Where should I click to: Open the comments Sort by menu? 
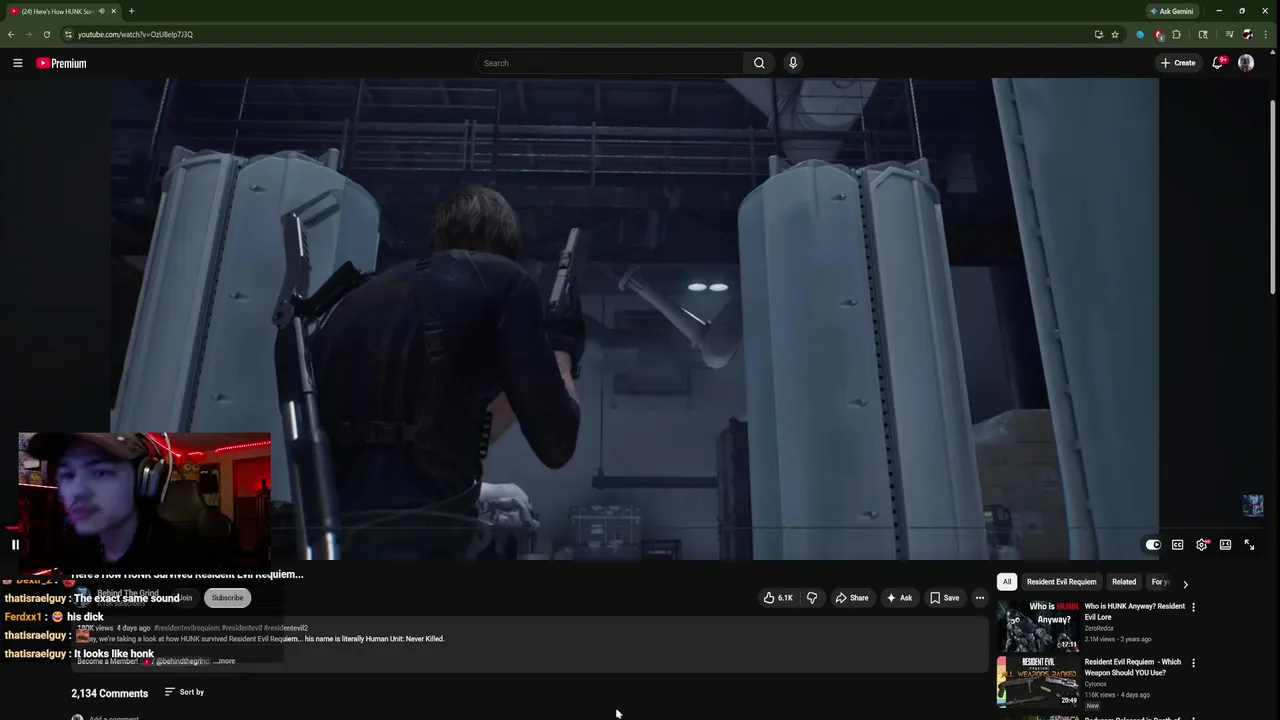185,692
